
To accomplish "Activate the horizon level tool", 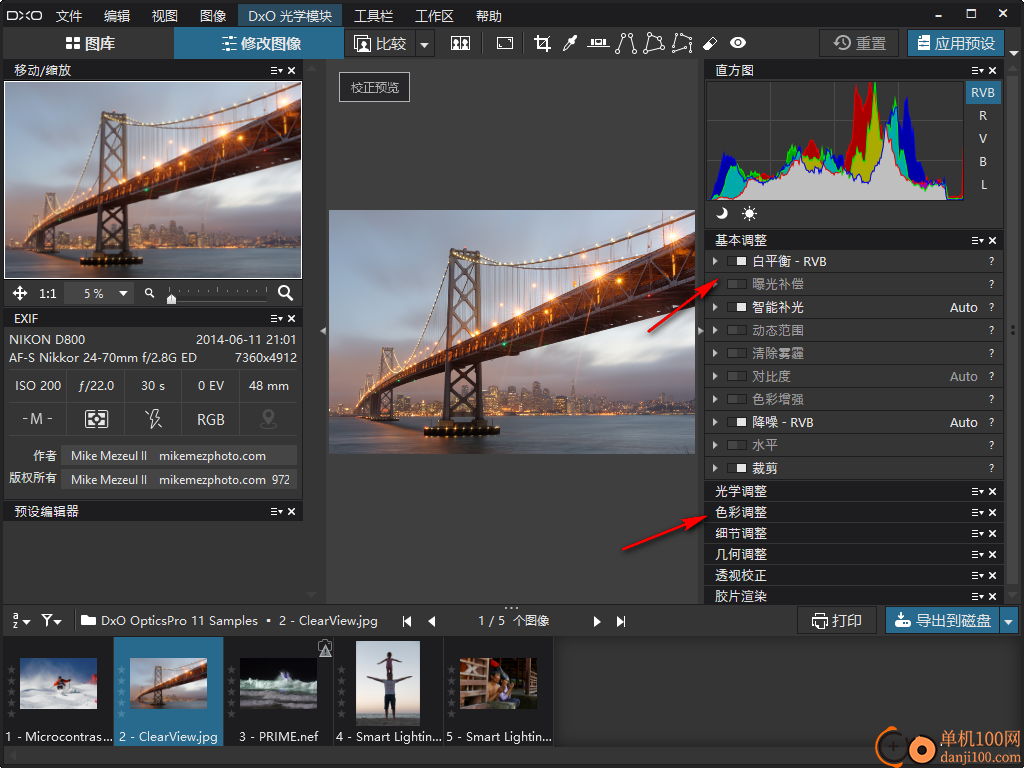I will pos(598,43).
